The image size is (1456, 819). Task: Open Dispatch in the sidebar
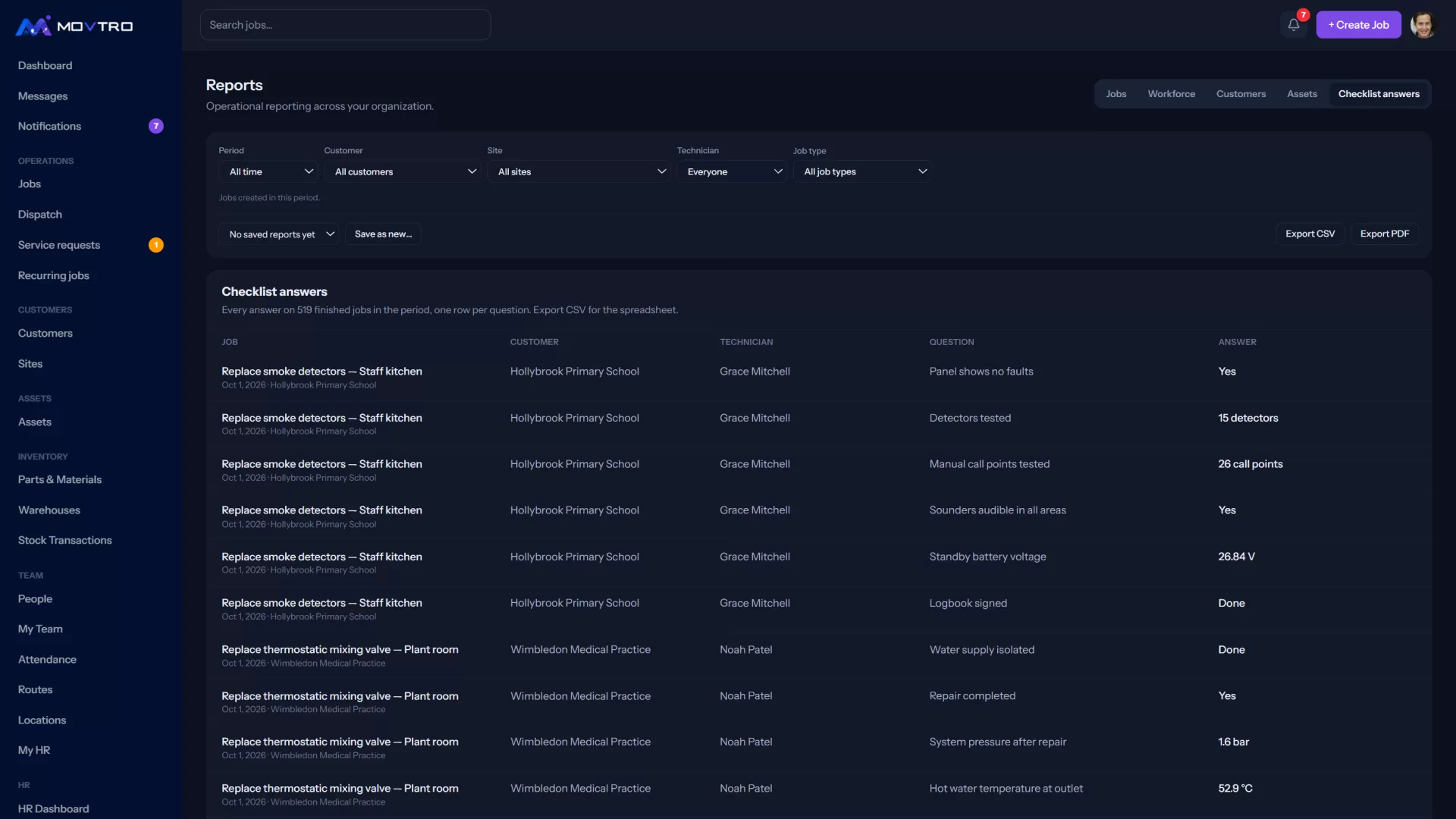click(x=40, y=215)
